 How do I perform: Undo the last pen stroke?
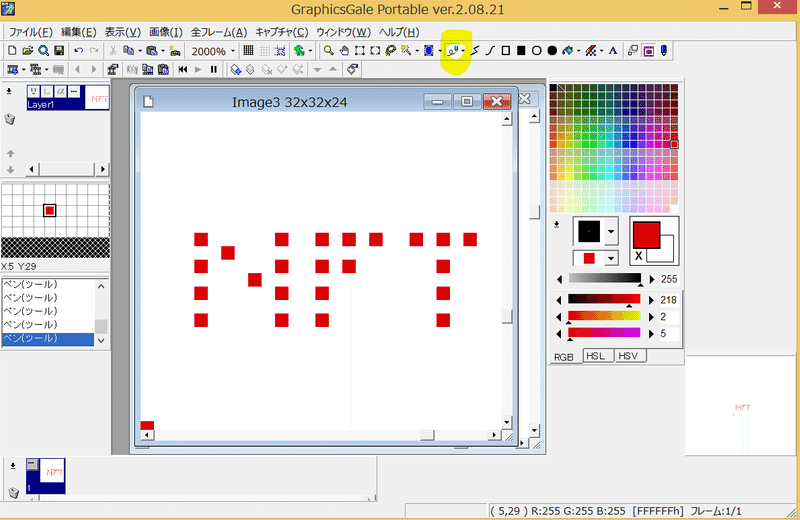(79, 51)
